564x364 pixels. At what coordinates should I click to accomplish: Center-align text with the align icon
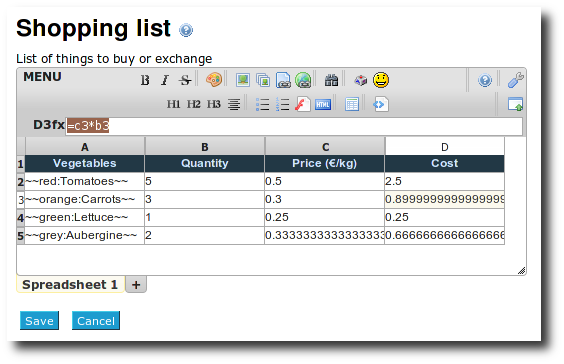pos(234,104)
